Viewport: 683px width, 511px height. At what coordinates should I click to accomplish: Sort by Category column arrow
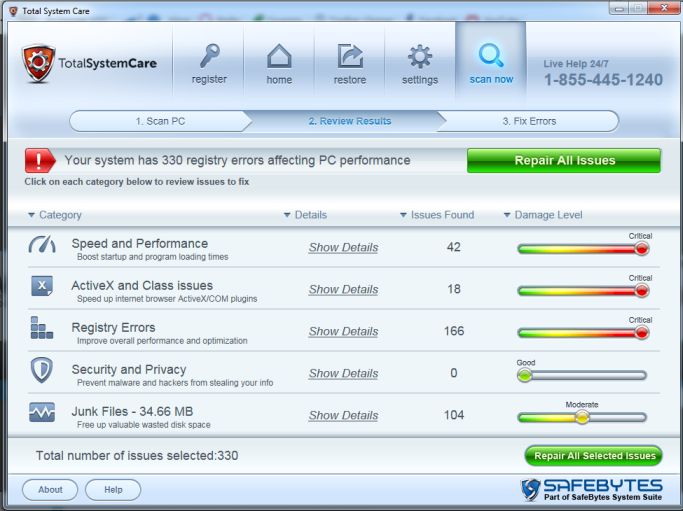coord(31,215)
